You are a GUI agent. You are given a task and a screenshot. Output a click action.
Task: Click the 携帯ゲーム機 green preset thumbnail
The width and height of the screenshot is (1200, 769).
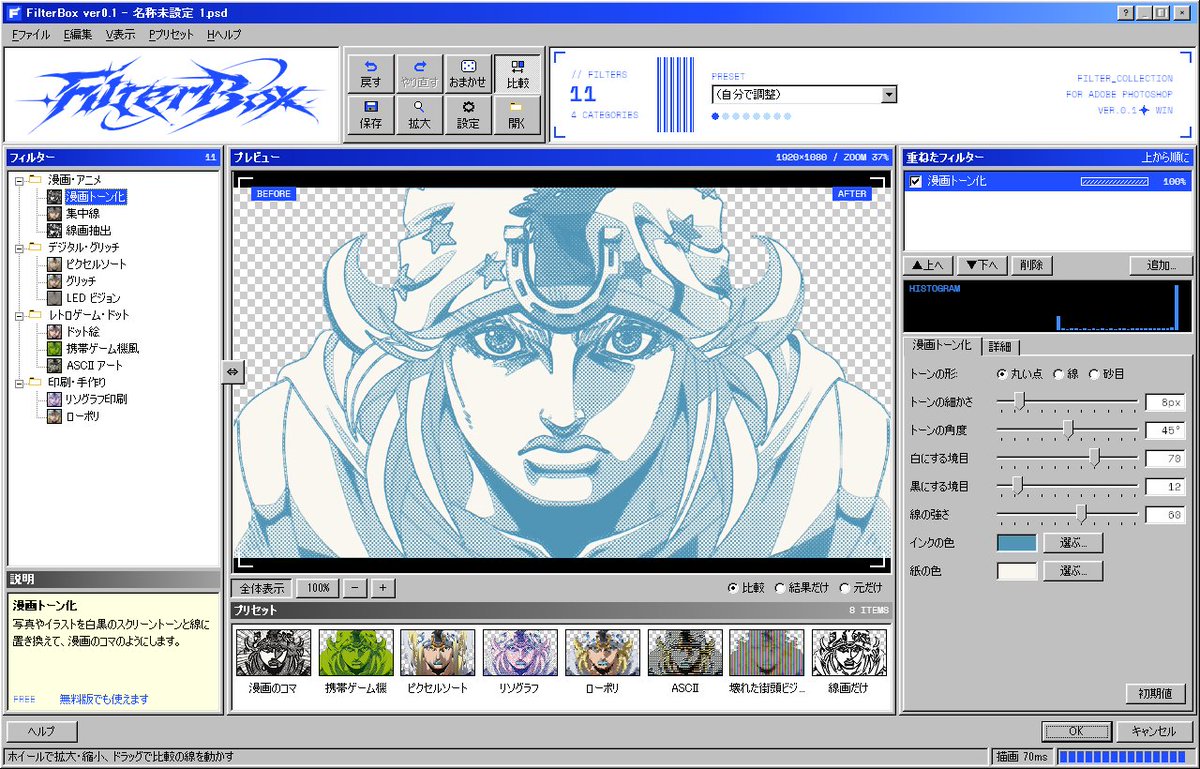coord(356,653)
